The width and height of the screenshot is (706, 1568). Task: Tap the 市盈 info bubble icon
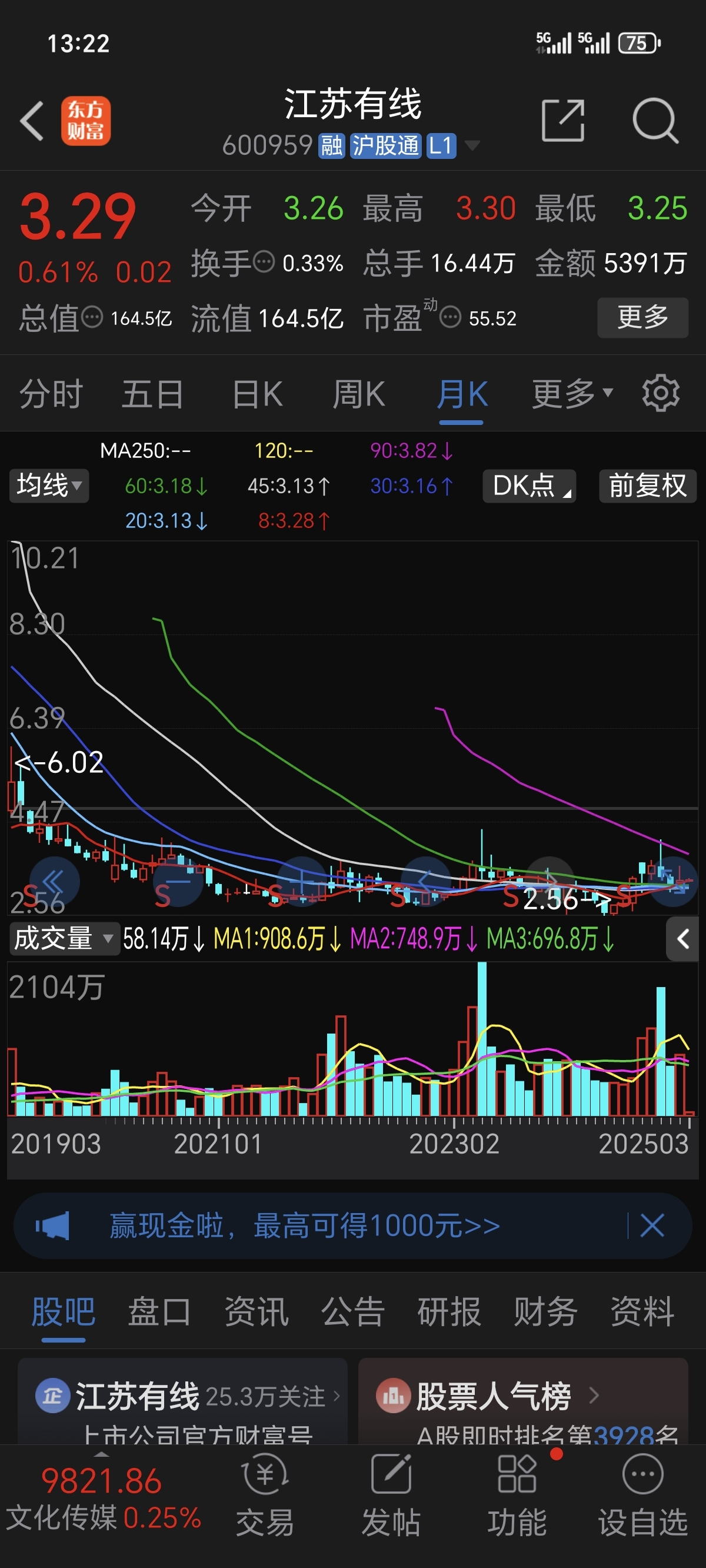449,317
